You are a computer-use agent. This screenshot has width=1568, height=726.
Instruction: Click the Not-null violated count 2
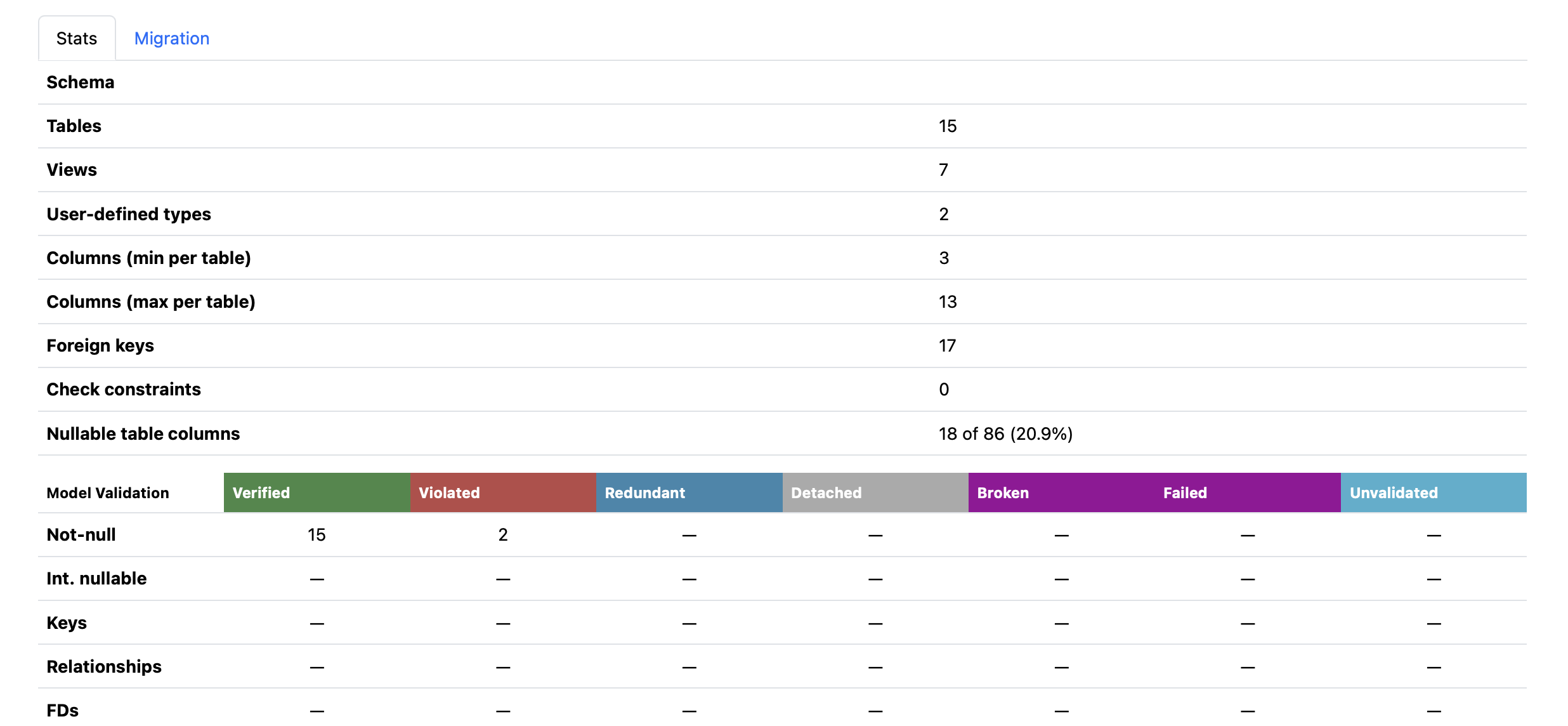tap(502, 535)
